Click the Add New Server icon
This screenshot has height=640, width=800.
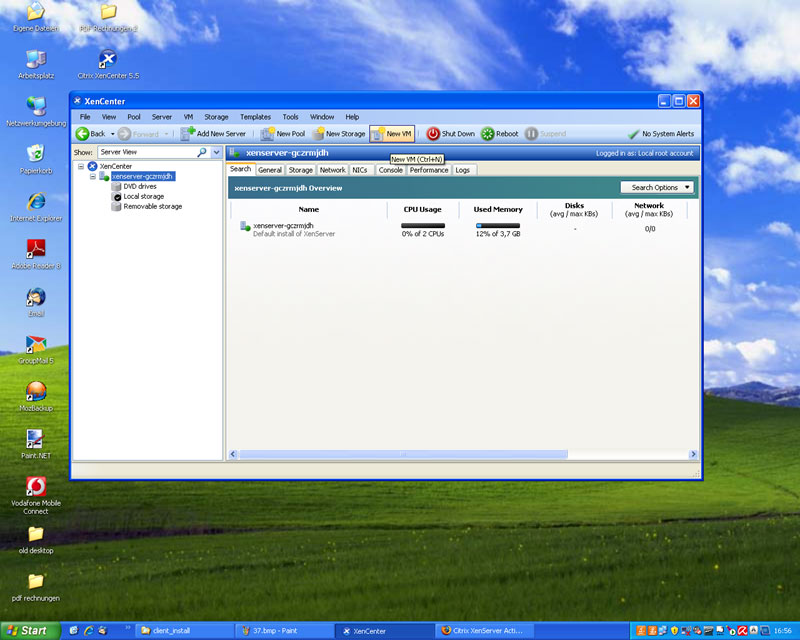pyautogui.click(x=188, y=134)
